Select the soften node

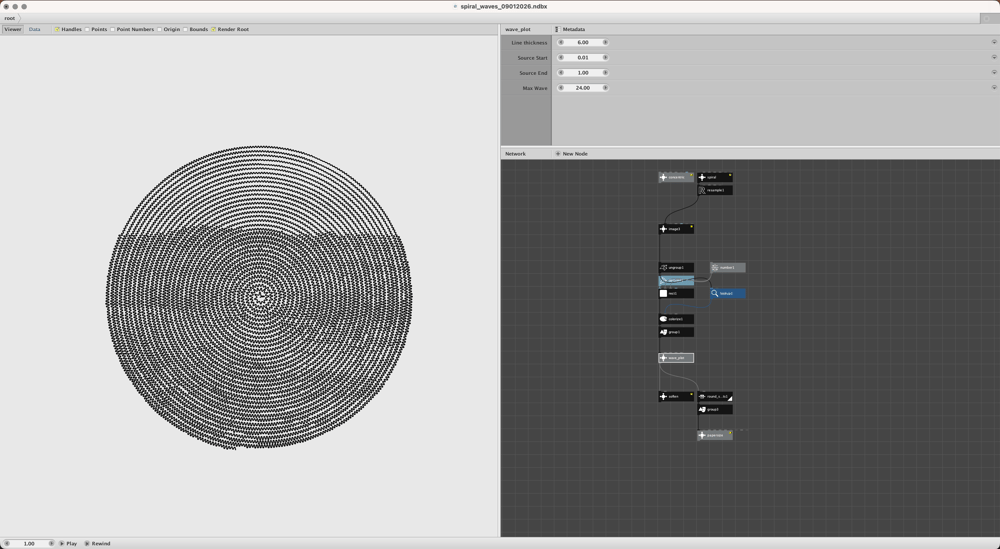[676, 397]
